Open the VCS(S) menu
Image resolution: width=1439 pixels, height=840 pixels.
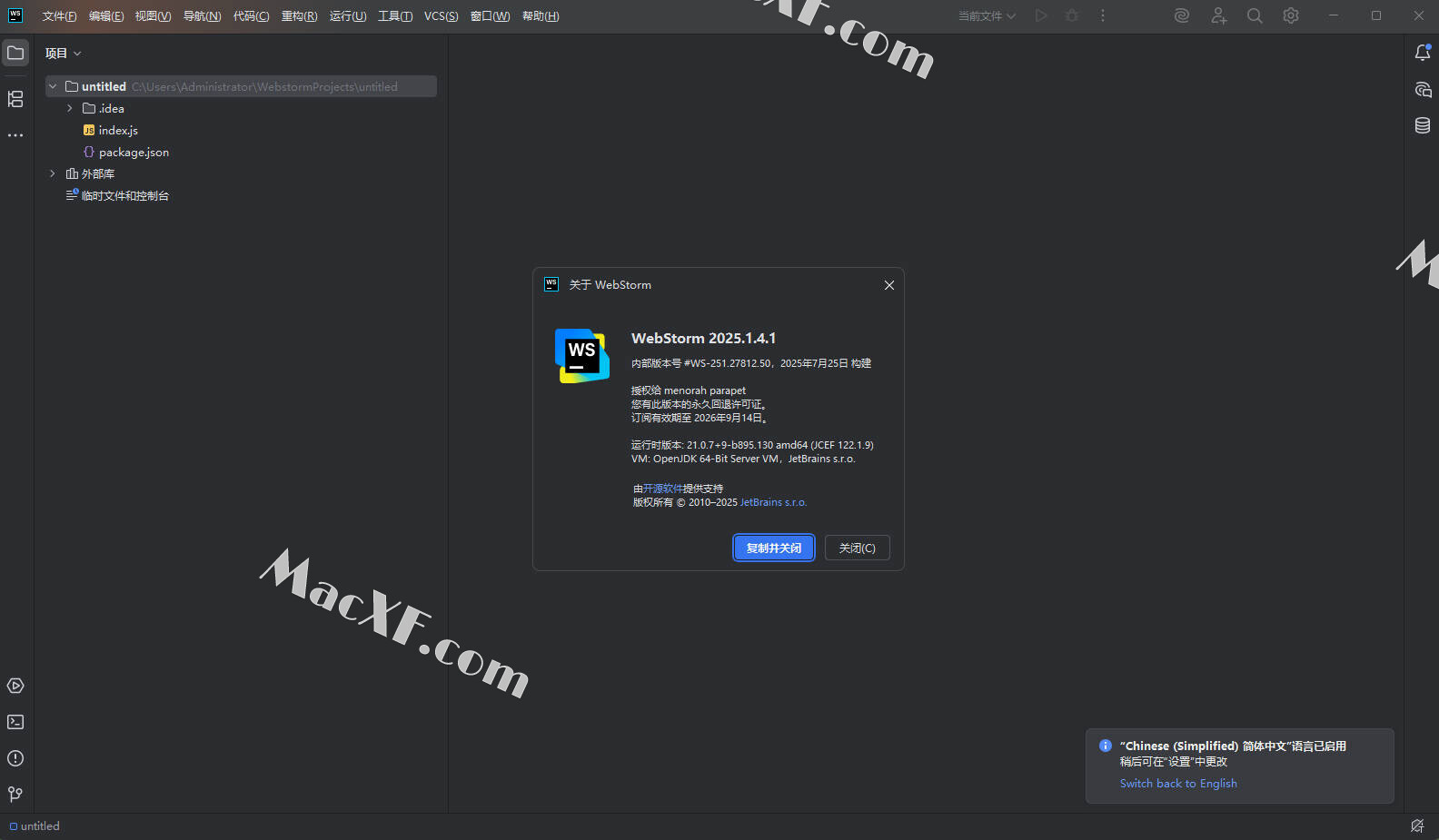coord(441,15)
